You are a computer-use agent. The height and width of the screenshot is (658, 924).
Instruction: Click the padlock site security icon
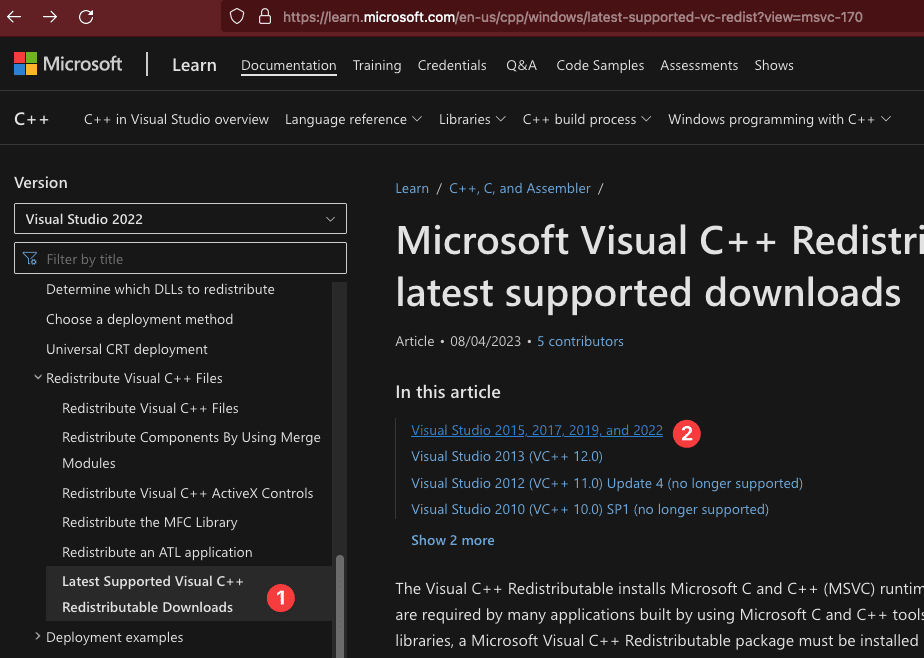[x=264, y=17]
